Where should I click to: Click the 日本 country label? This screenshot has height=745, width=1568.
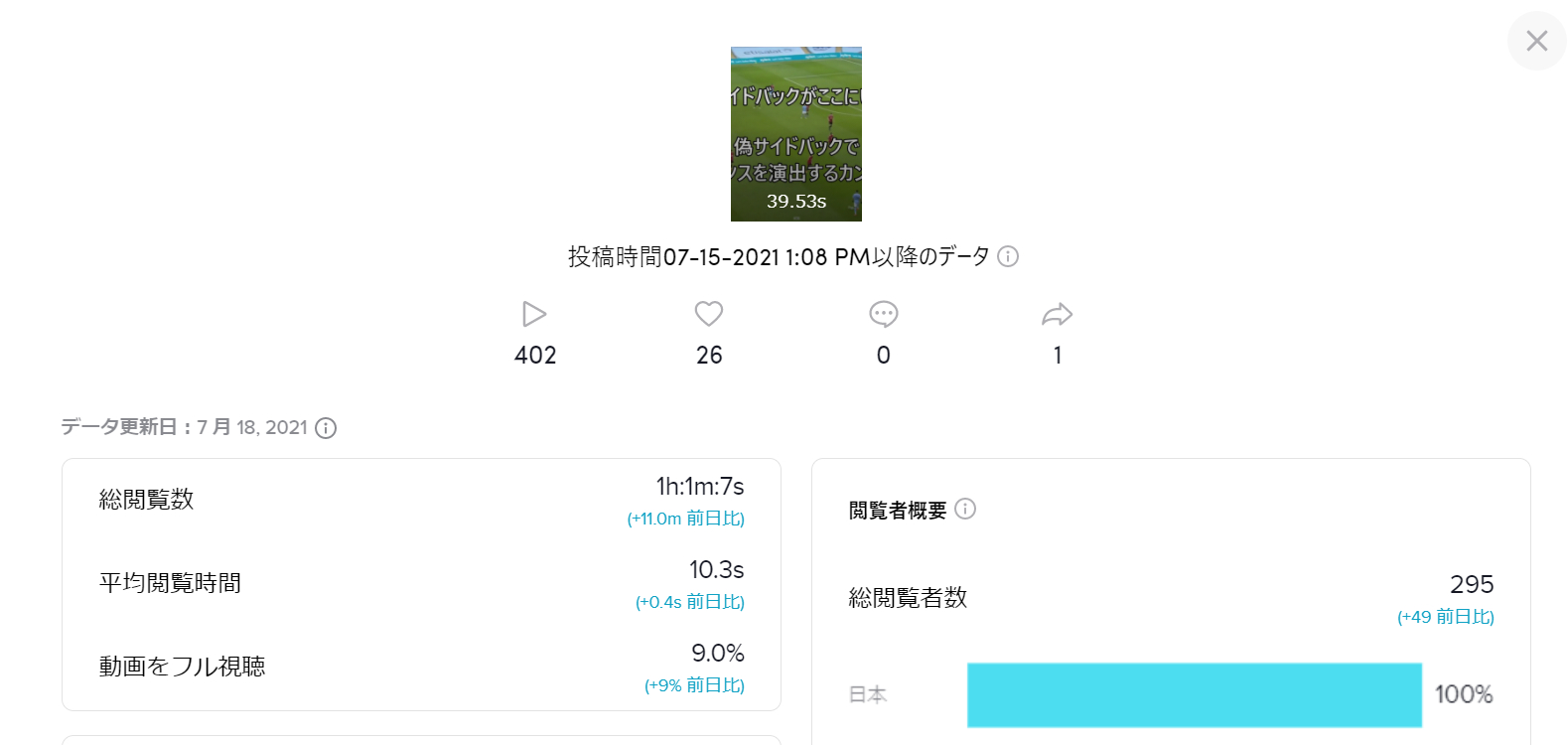[868, 695]
